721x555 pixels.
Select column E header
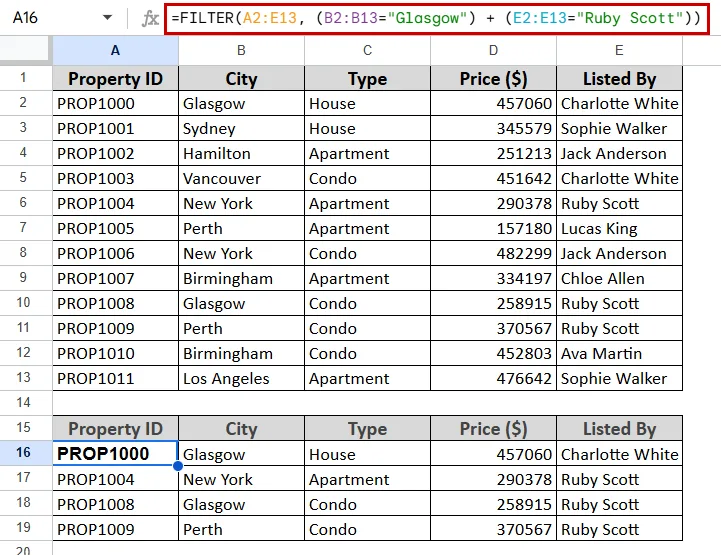(619, 50)
